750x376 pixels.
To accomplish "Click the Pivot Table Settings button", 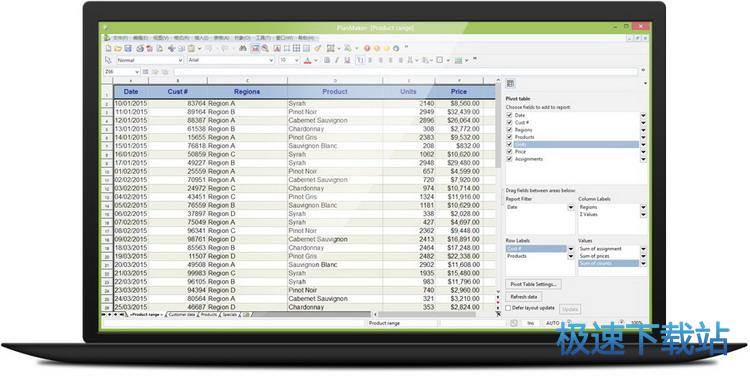I will click(533, 284).
